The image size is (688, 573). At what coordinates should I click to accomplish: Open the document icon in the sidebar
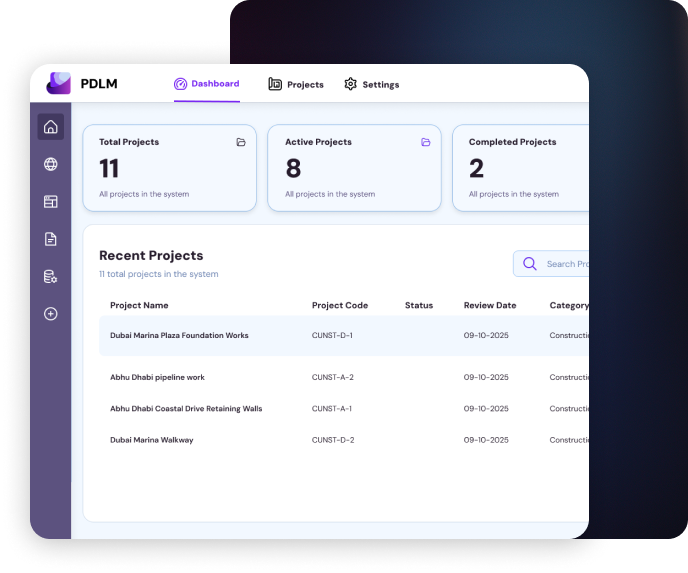(51, 239)
